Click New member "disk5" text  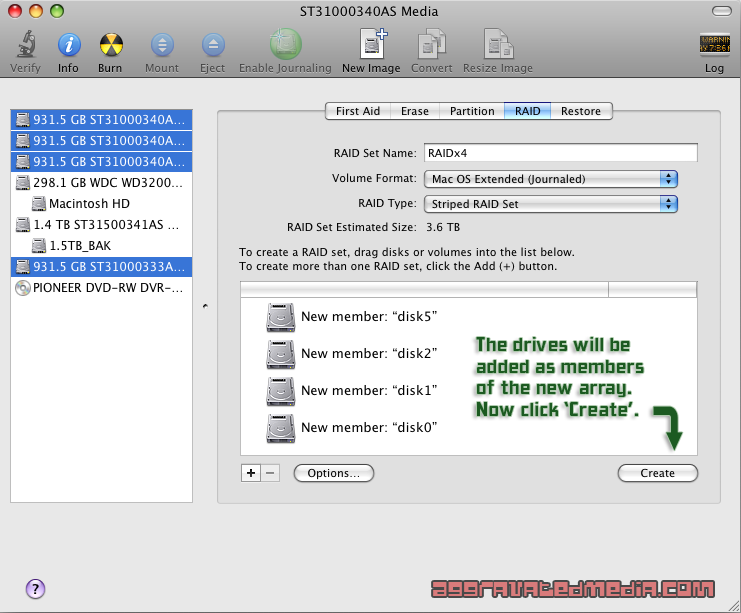(x=369, y=317)
